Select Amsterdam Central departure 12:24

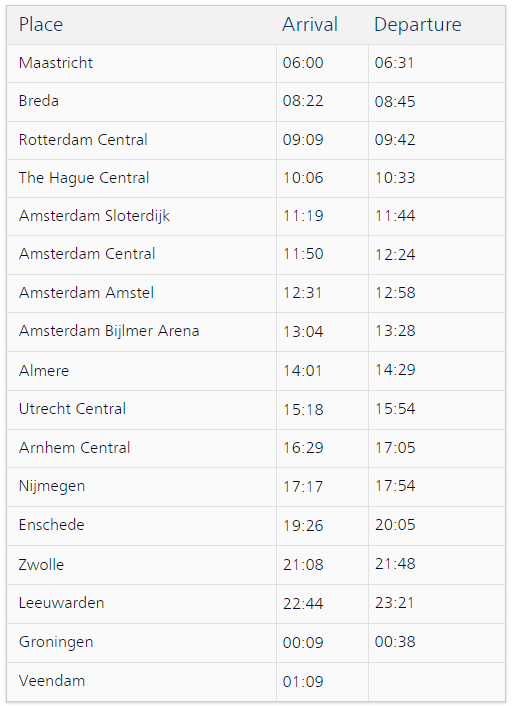click(x=395, y=254)
